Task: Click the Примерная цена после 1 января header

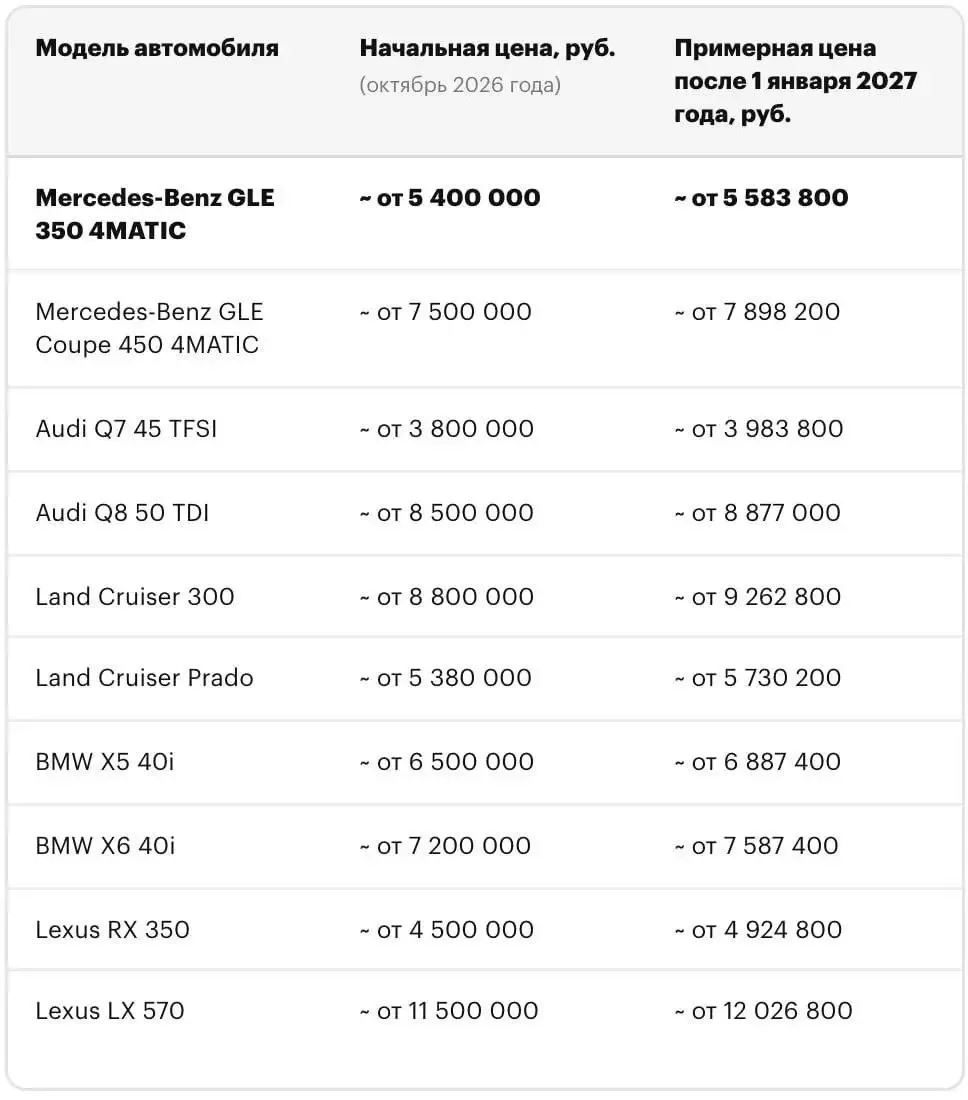Action: click(795, 81)
